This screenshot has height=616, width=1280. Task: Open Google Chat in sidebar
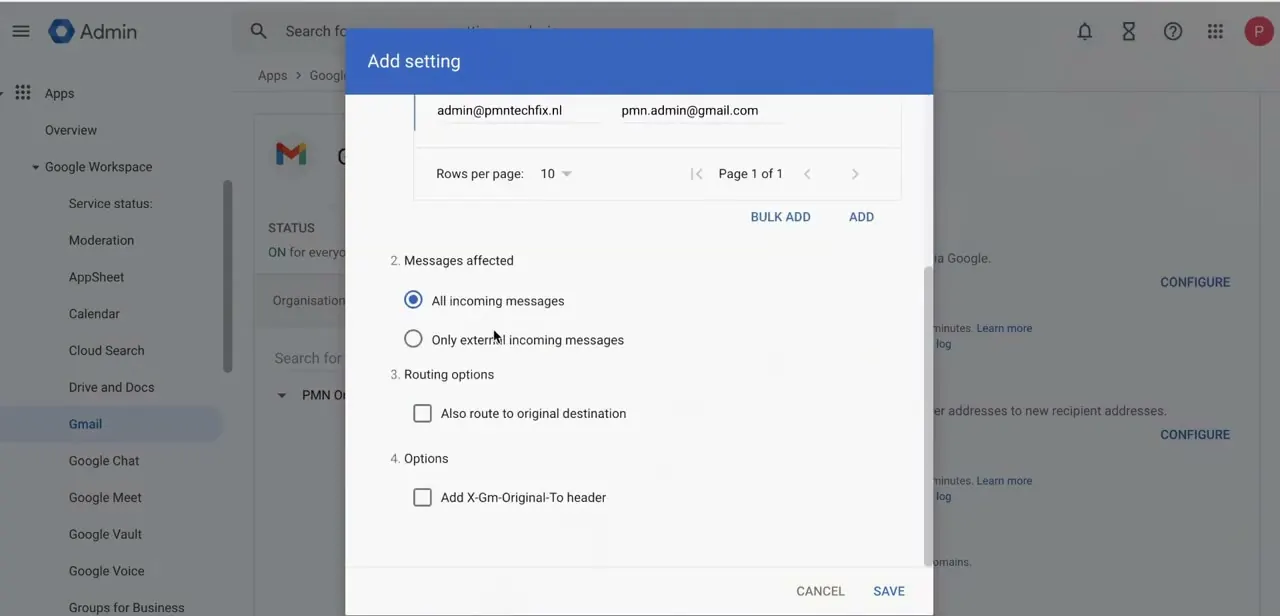click(104, 461)
